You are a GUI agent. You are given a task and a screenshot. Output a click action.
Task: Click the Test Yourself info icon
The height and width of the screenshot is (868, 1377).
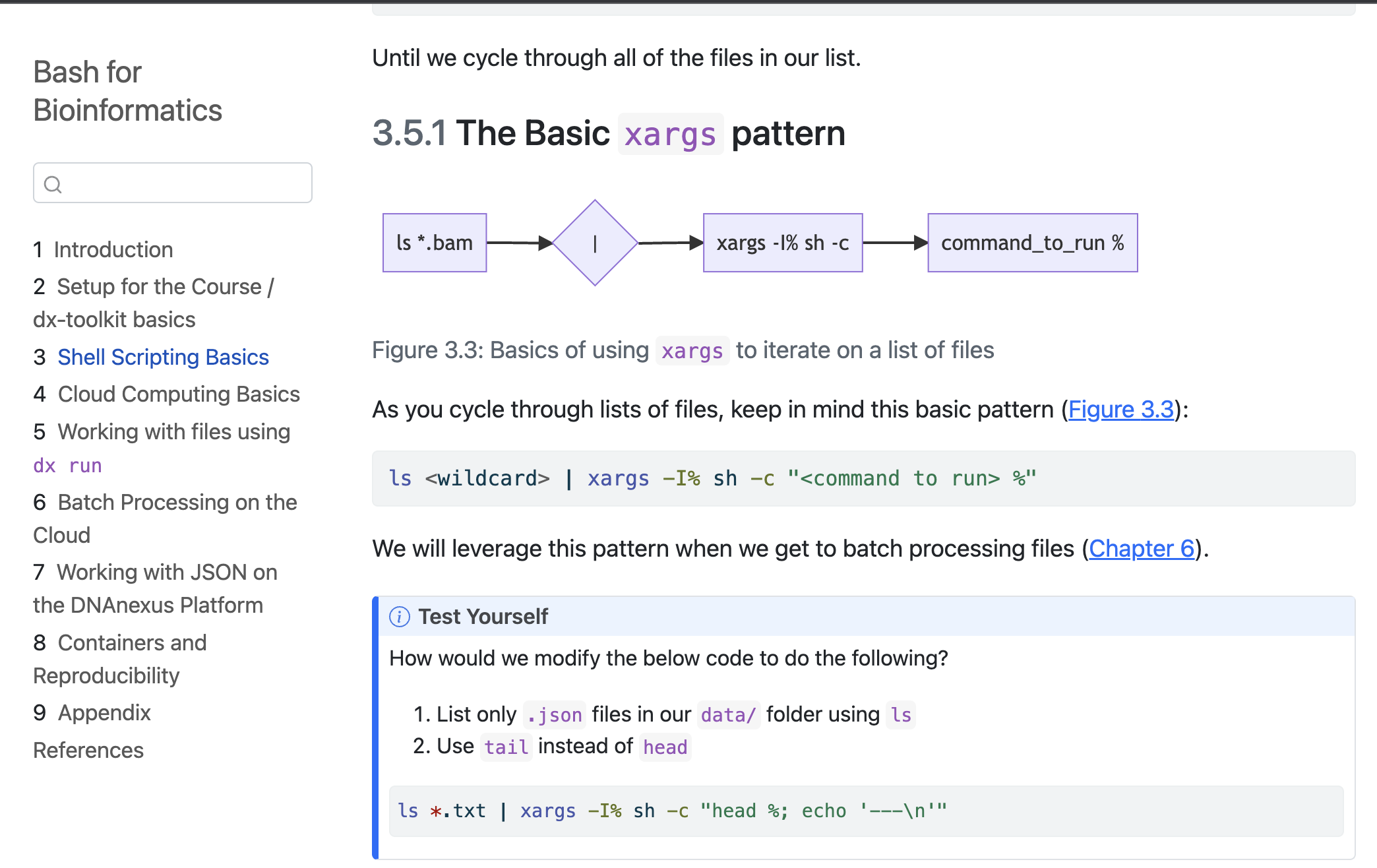[400, 617]
